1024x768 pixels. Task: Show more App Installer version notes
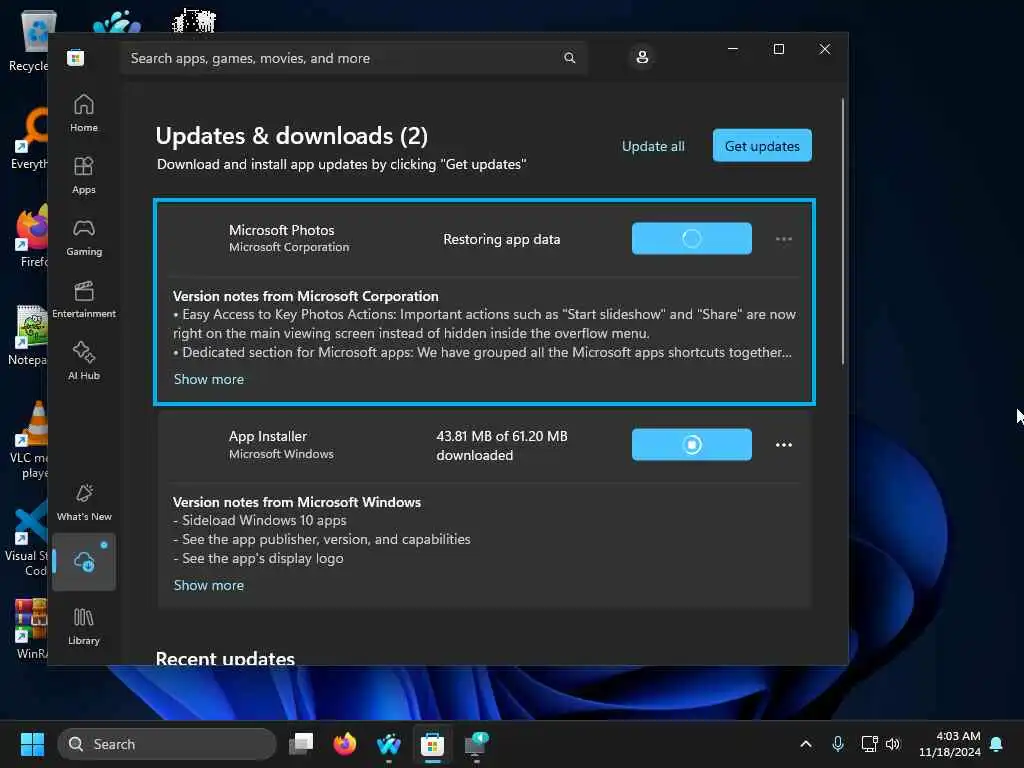209,586
